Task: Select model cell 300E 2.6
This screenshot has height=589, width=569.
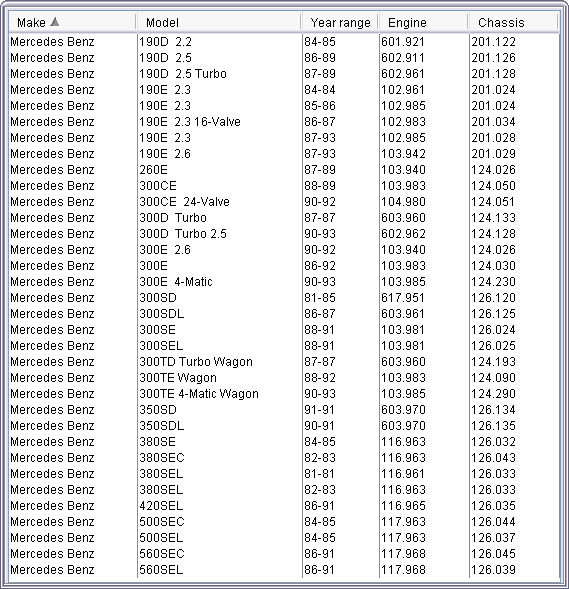Action: pos(165,250)
